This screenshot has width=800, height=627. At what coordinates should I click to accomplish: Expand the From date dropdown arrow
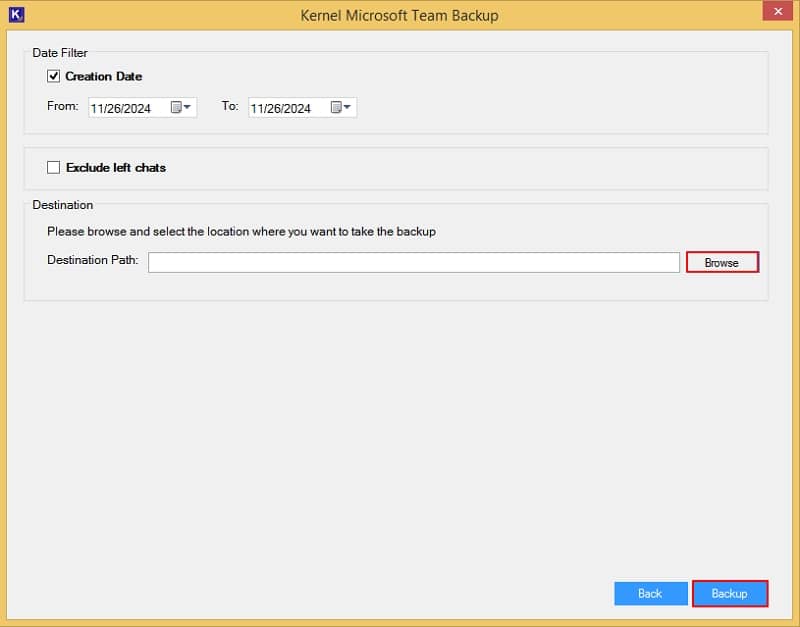[188, 108]
